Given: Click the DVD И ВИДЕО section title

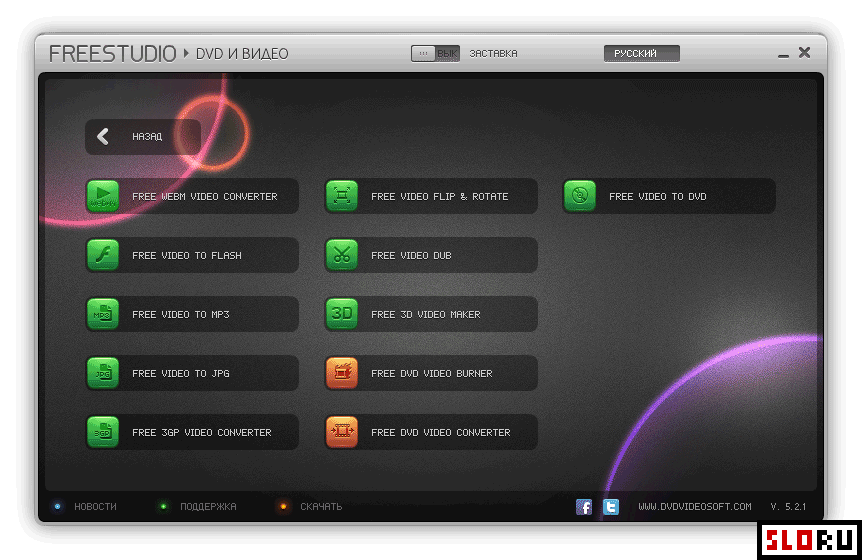Looking at the screenshot, I should coord(242,54).
